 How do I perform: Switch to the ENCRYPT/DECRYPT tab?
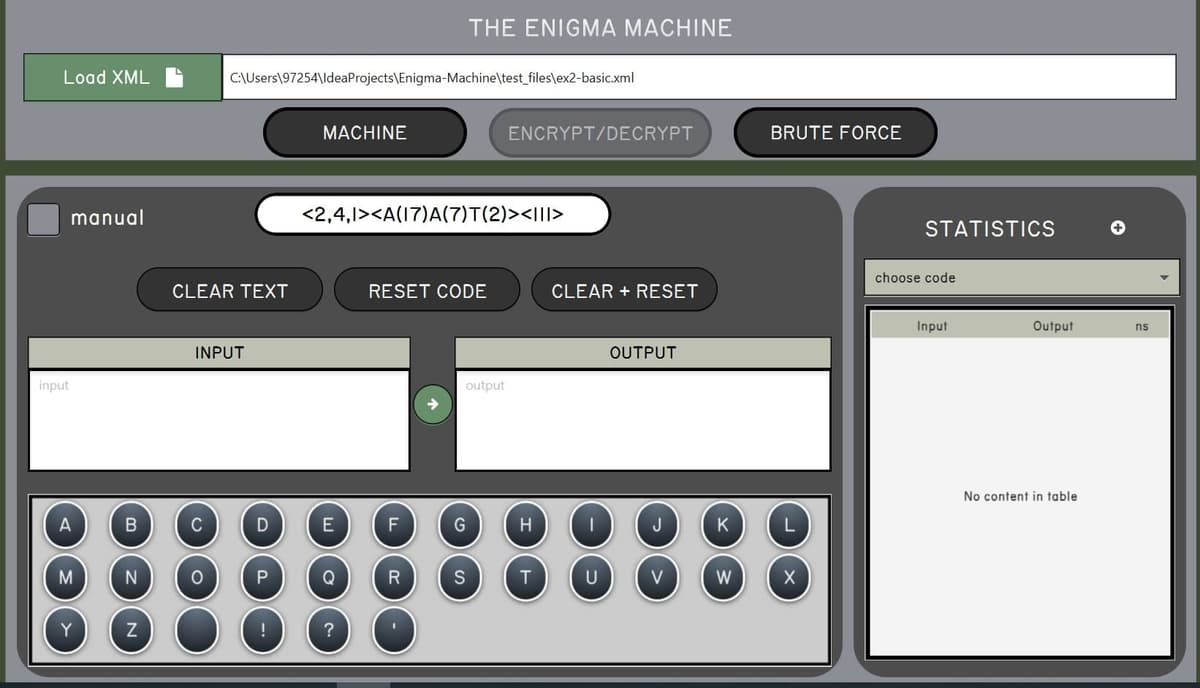(600, 131)
